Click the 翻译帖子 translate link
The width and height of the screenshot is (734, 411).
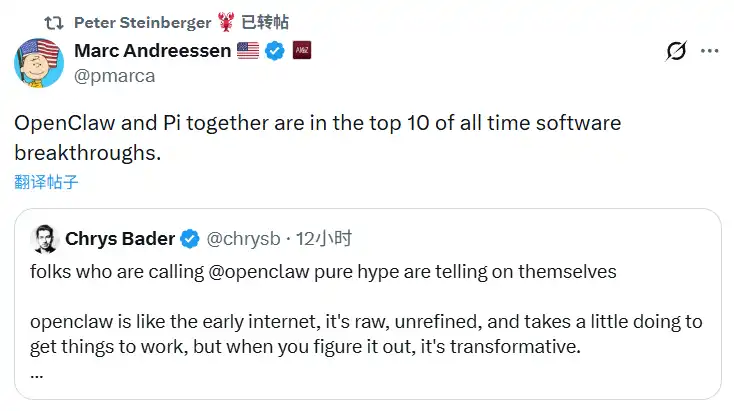pos(46,182)
